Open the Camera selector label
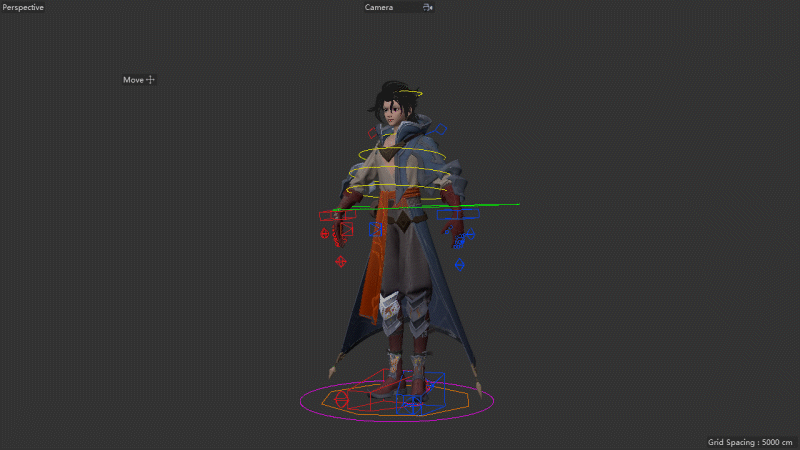This screenshot has width=800, height=450. coord(379,7)
